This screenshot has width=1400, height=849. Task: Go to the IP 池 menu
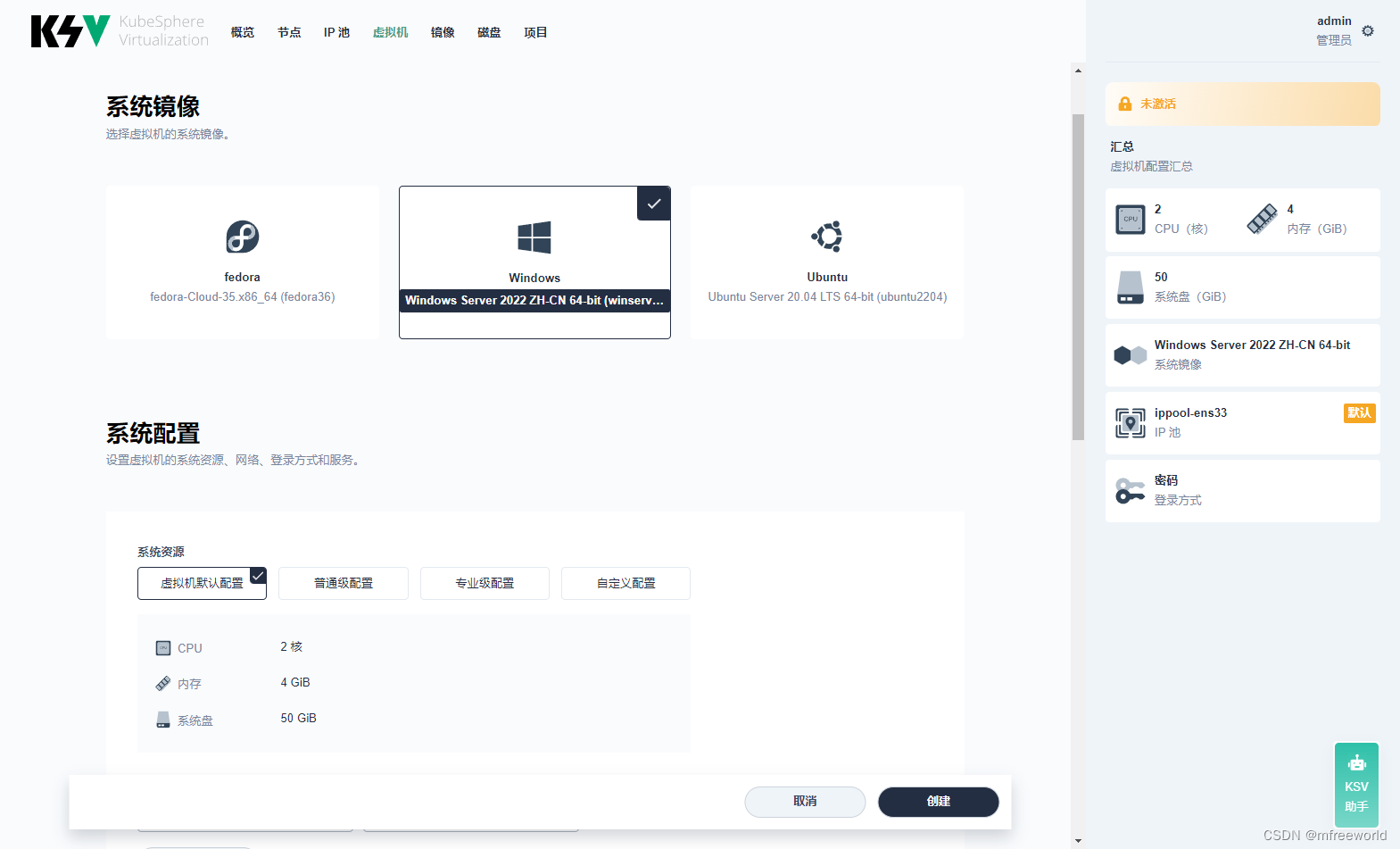336,32
